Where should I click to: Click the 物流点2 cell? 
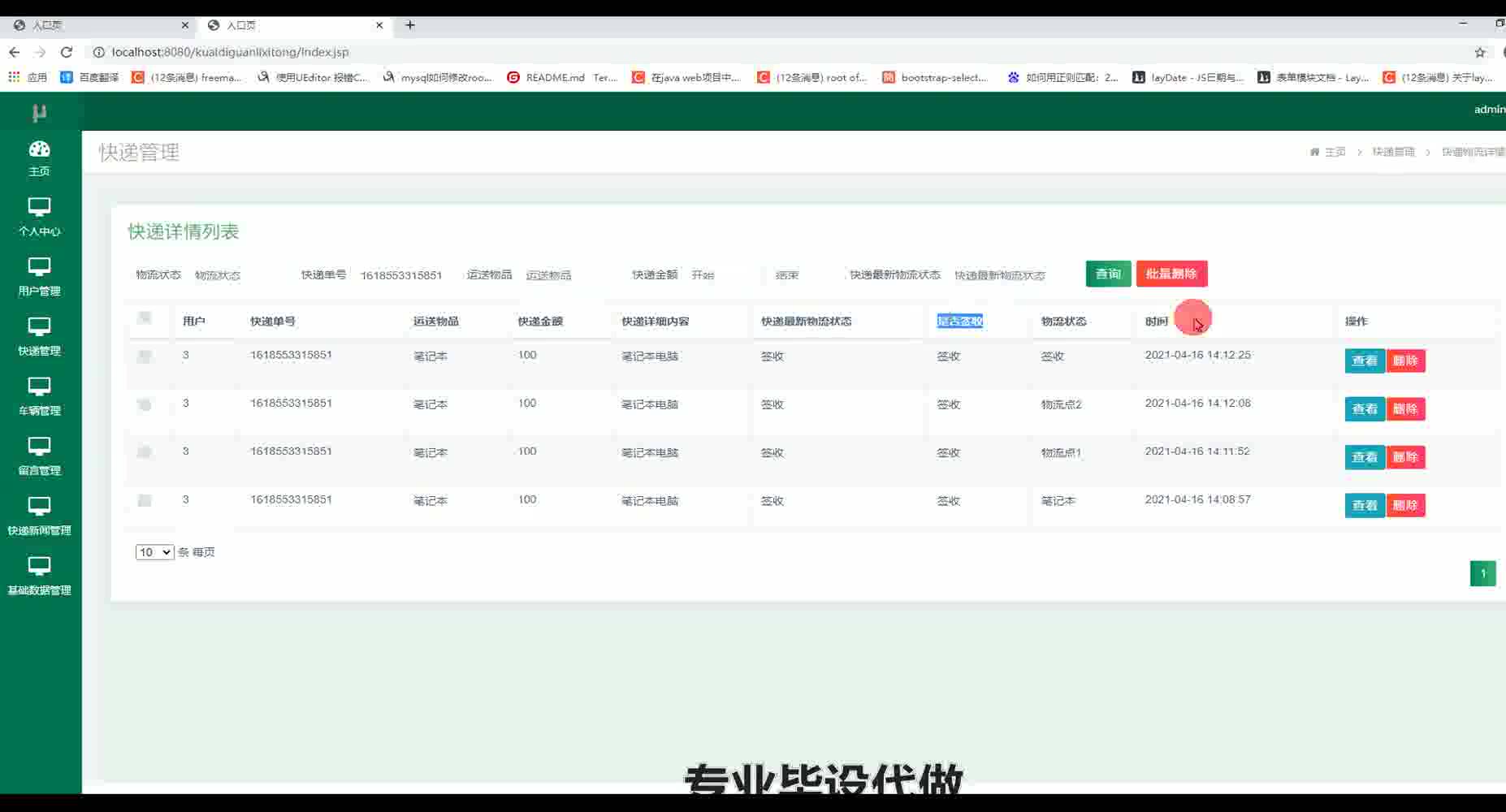tap(1061, 404)
